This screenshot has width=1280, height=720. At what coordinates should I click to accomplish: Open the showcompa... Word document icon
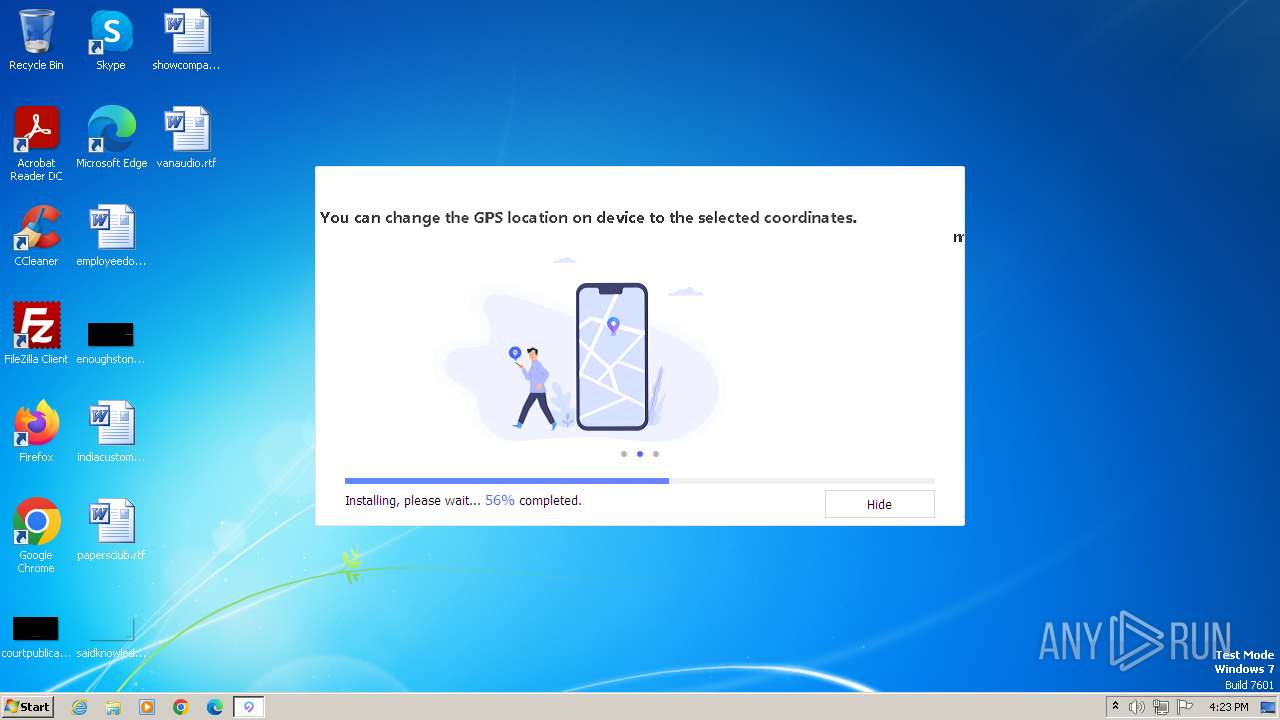tap(186, 41)
